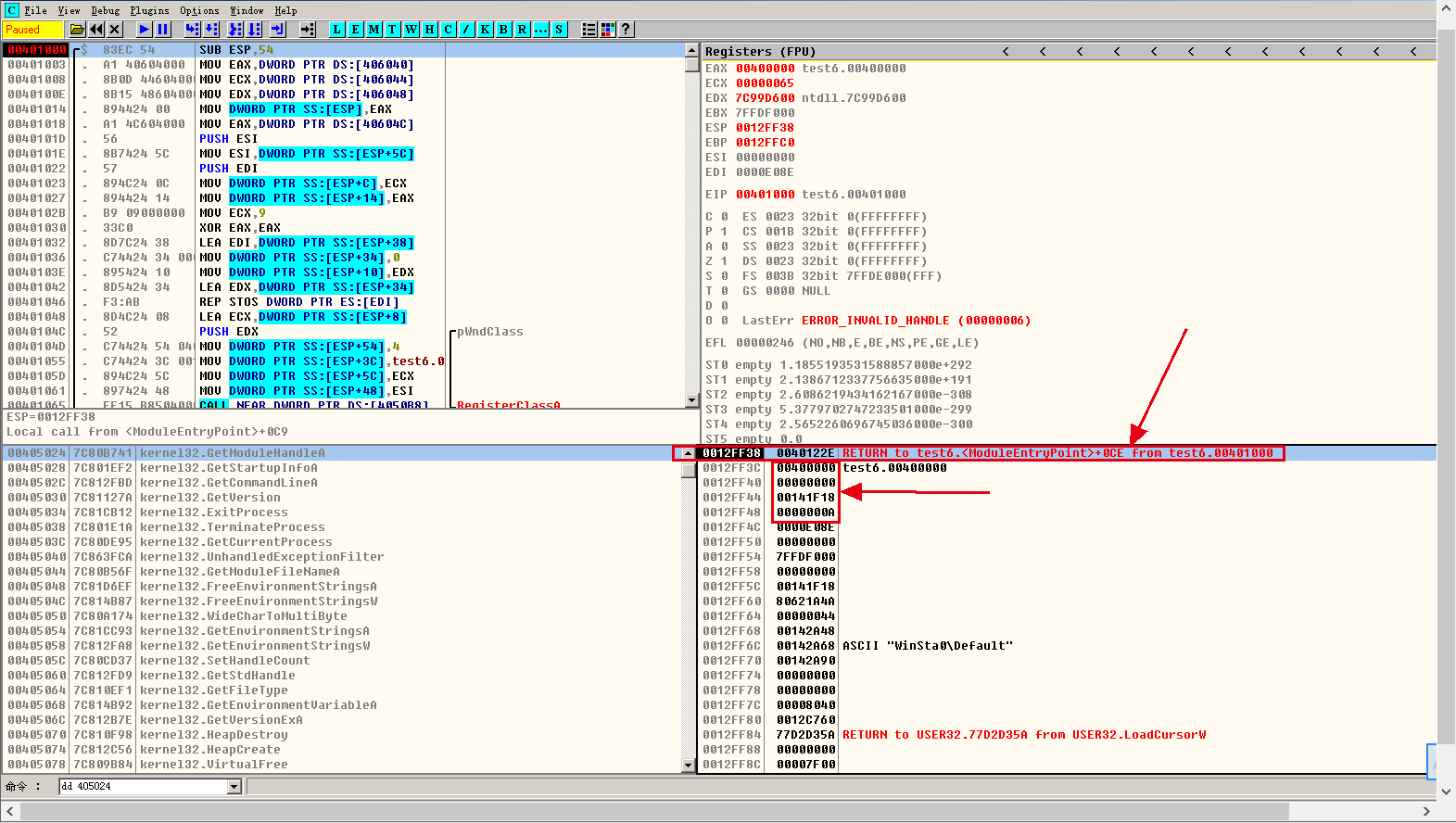Image resolution: width=1456 pixels, height=823 pixels.
Task: Pause execution with the pause icon
Action: 162,30
